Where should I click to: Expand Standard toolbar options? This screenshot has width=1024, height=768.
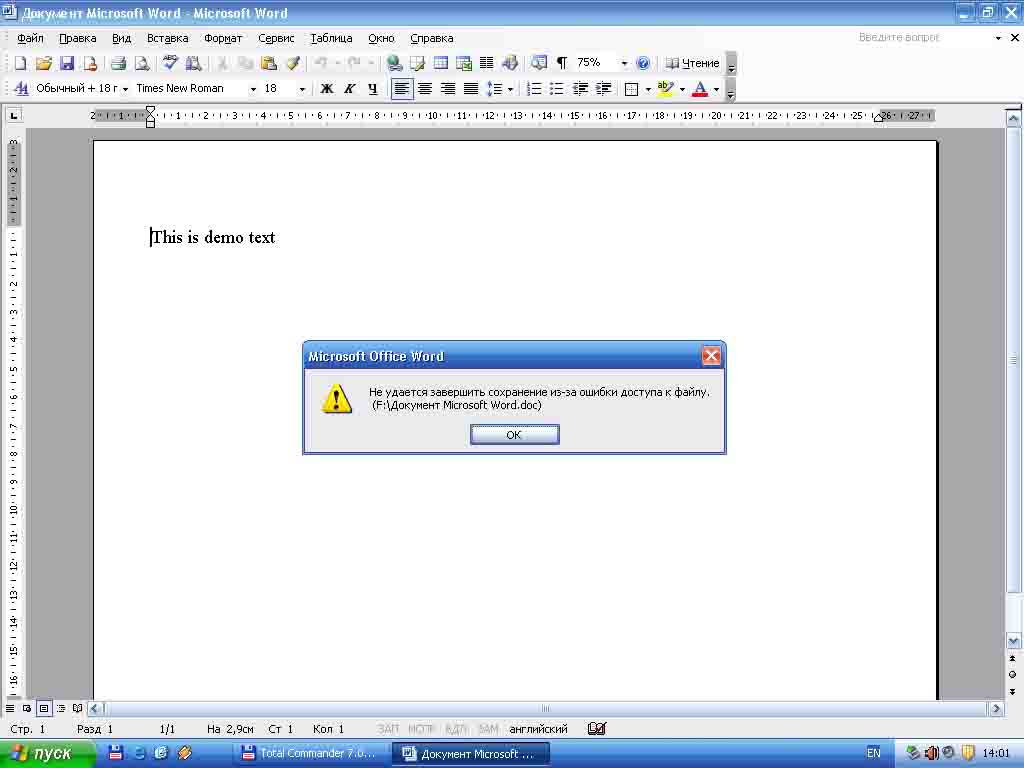click(x=731, y=64)
